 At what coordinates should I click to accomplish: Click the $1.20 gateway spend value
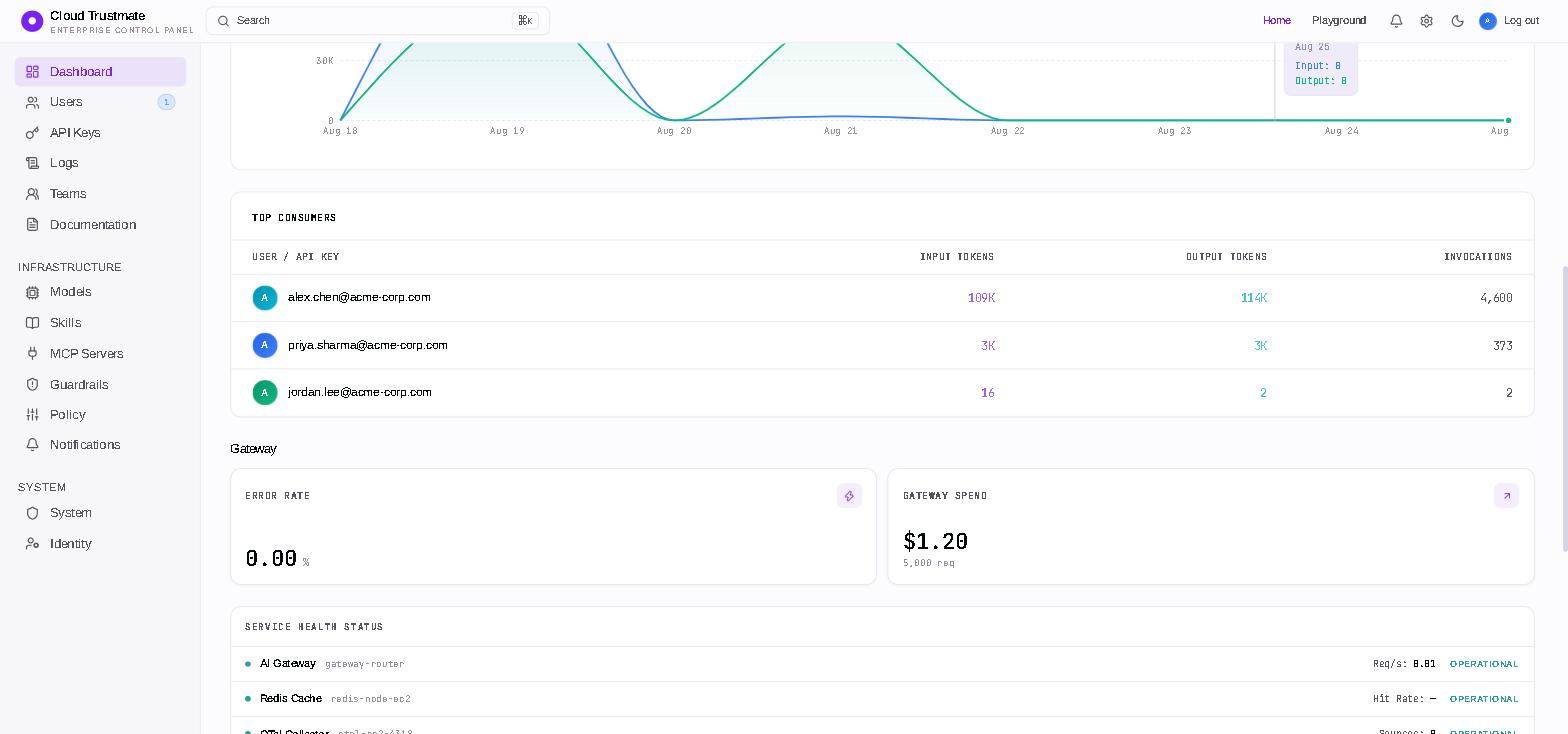[935, 541]
